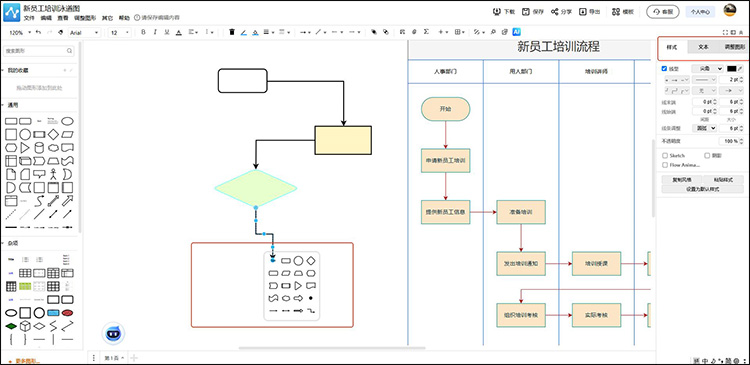Open the text alignment dropdown in toolbar
The width and height of the screenshot is (750, 365).
point(193,33)
